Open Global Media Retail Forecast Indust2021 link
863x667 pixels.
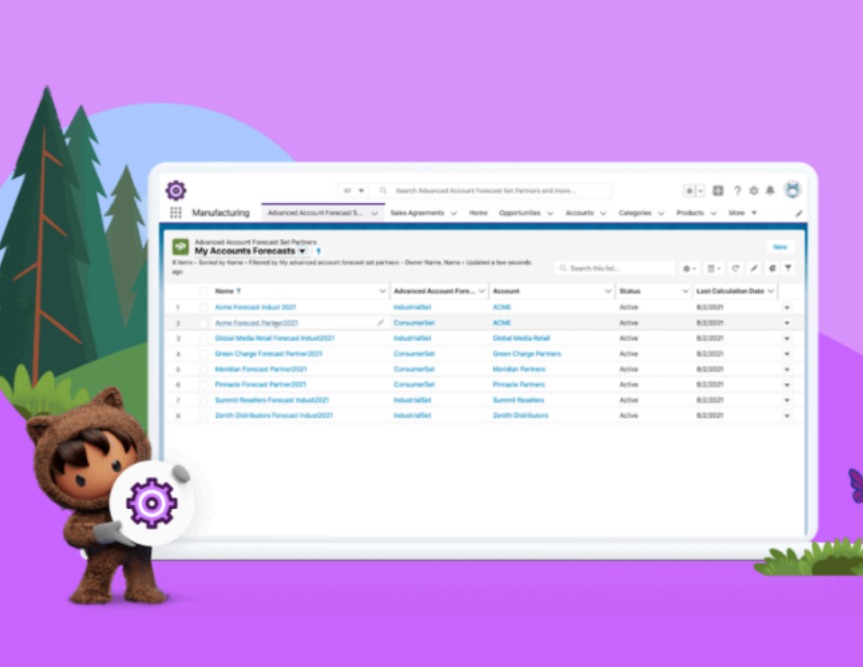(x=274, y=338)
